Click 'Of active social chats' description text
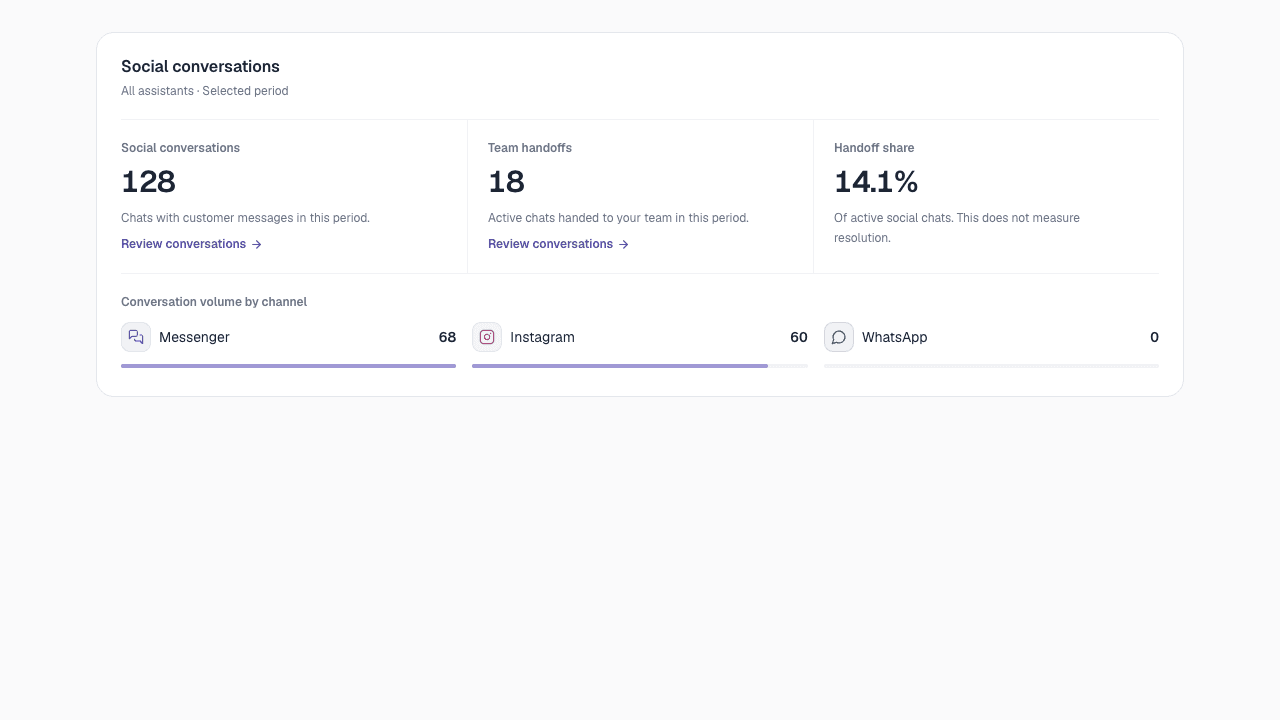1280x720 pixels. 957,228
